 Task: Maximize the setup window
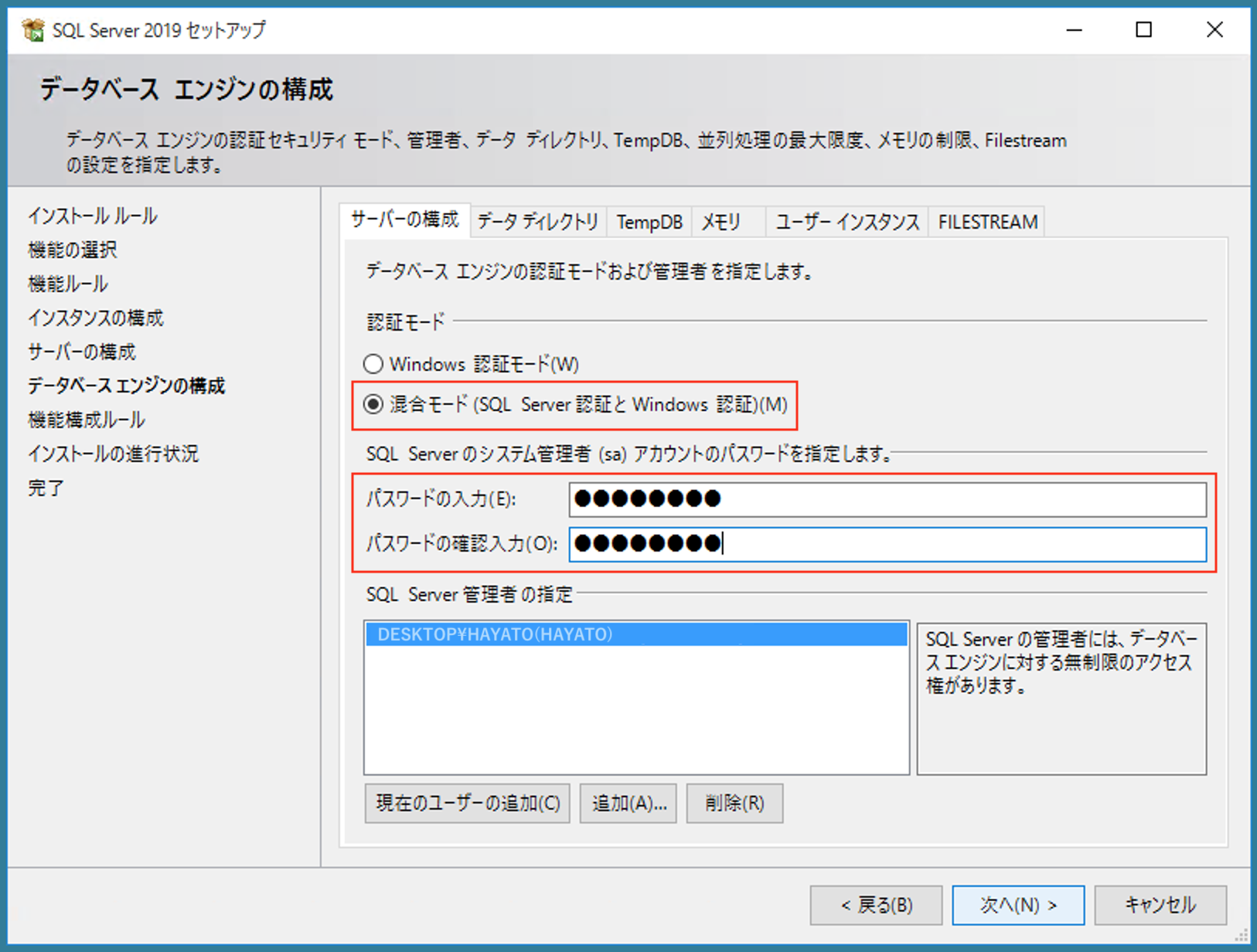coord(1144,30)
